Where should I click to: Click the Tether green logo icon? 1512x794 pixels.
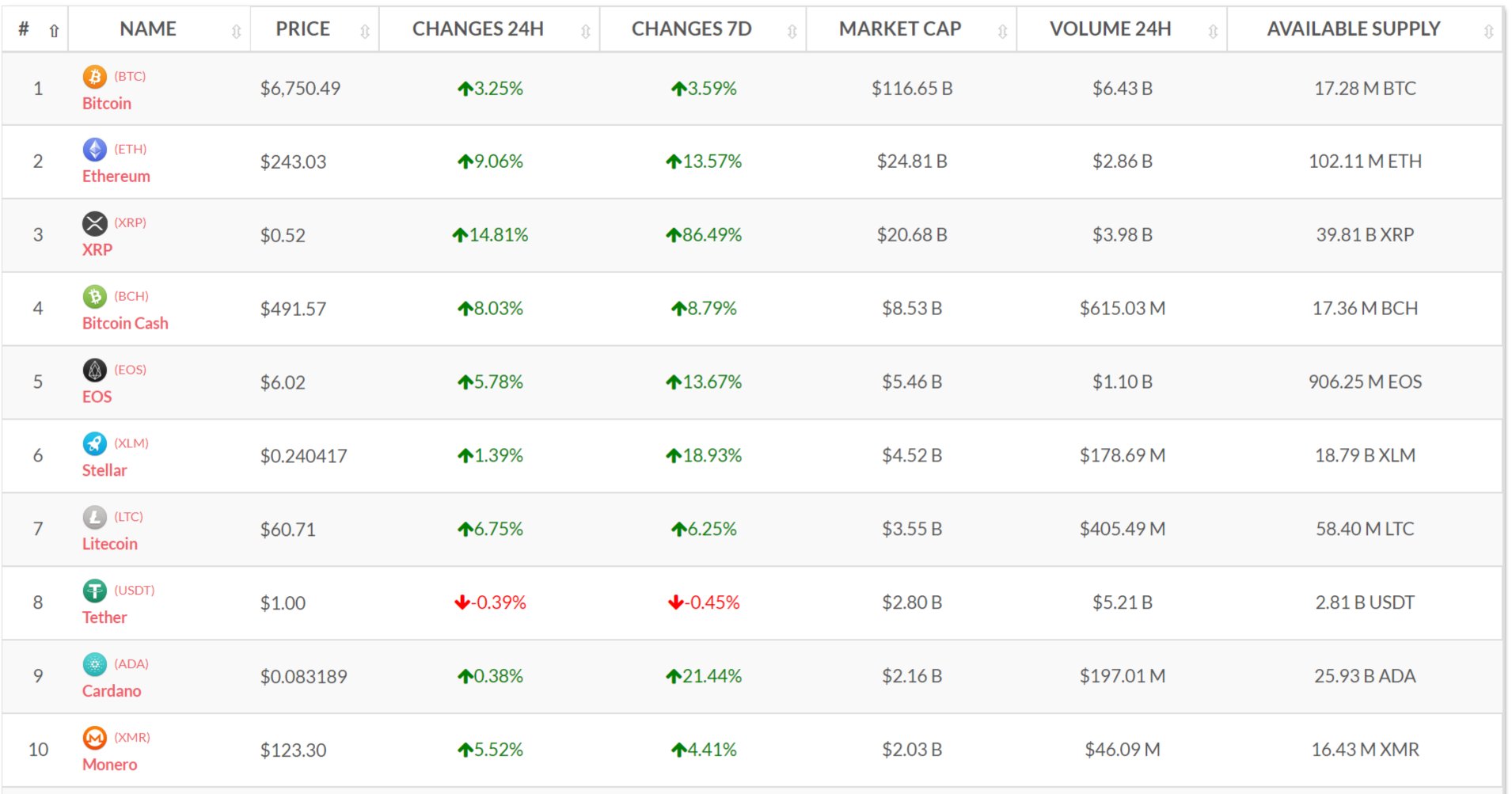click(x=95, y=591)
